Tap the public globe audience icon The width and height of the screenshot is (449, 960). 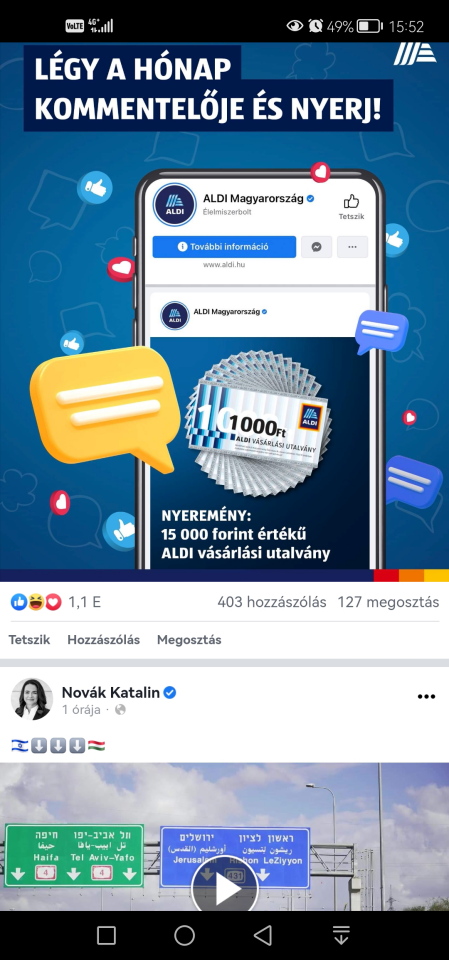click(x=120, y=710)
